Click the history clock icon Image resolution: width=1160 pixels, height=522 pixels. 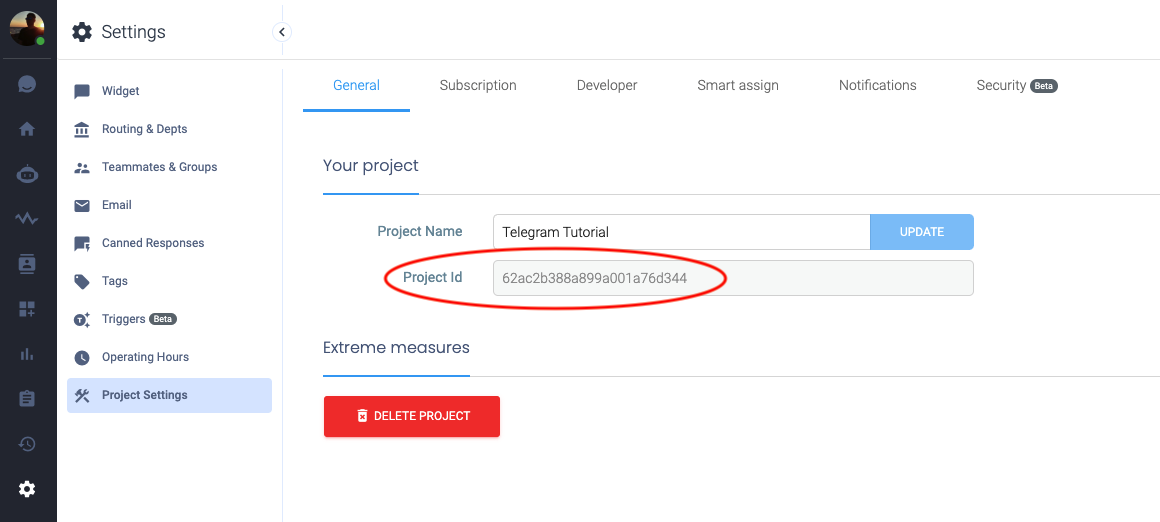pos(27,444)
